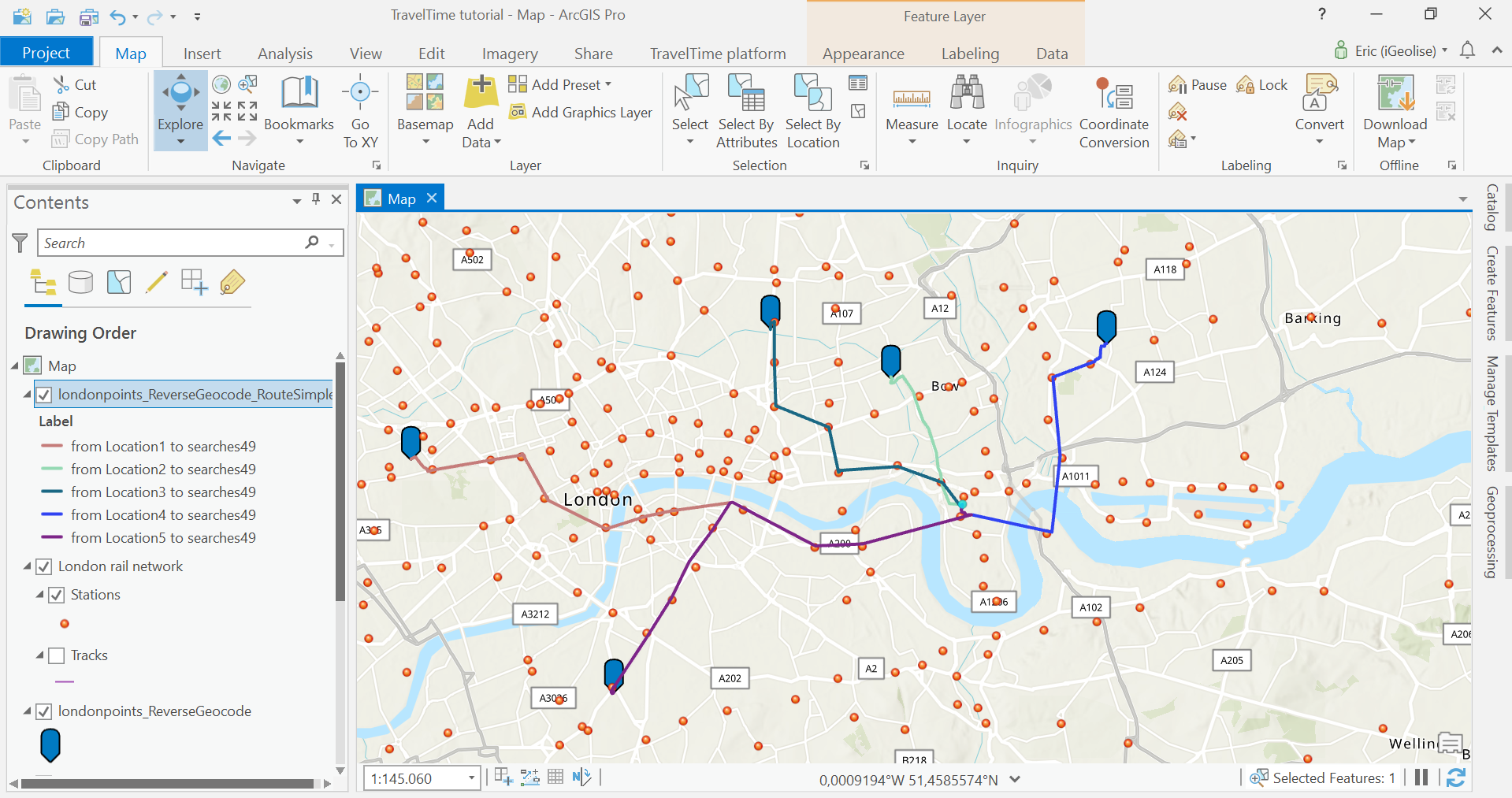The width and height of the screenshot is (1512, 798).
Task: Open Select By Attributes tool
Action: pos(745,110)
